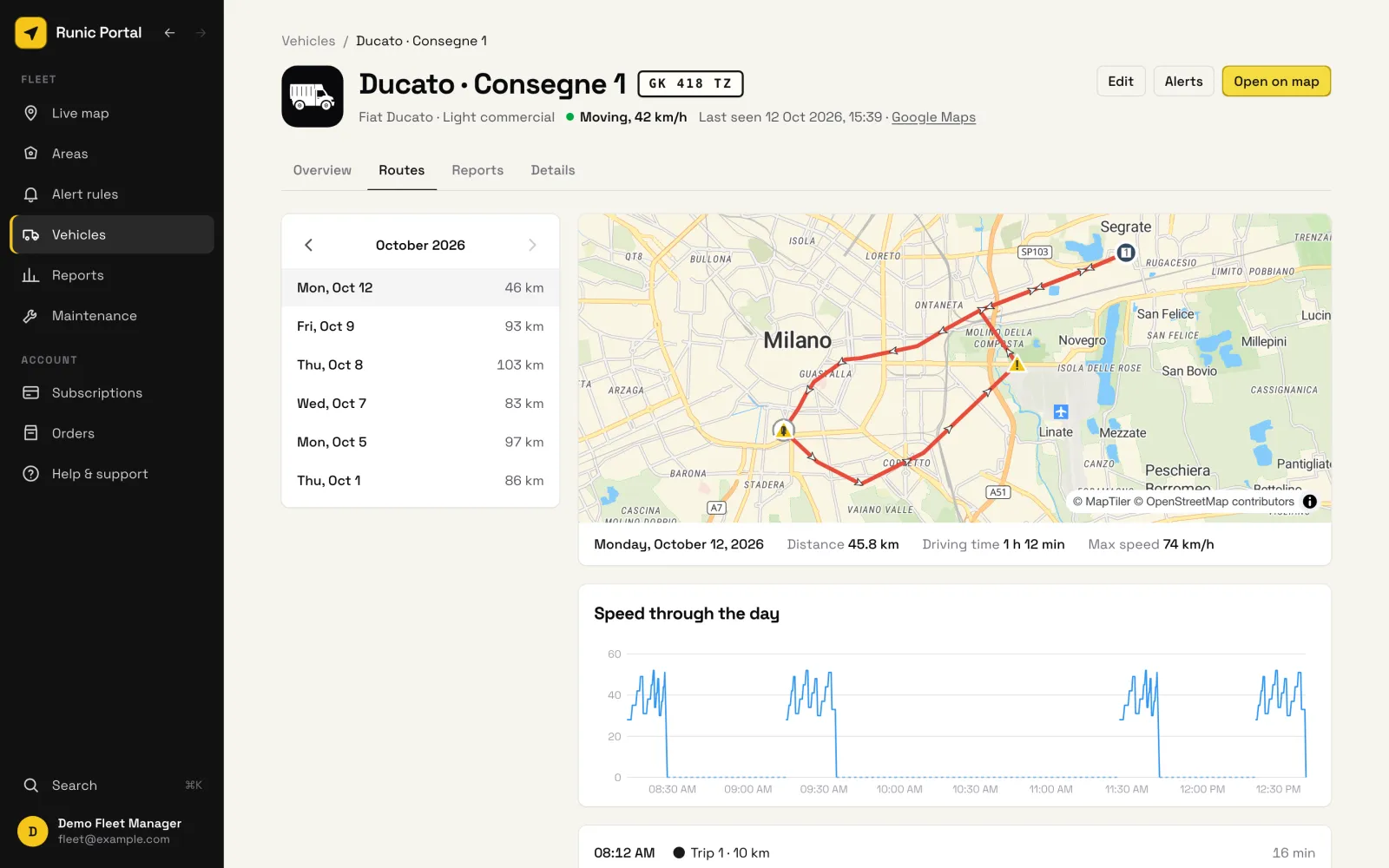Select the Mon, Oct 12 route row

[420, 287]
